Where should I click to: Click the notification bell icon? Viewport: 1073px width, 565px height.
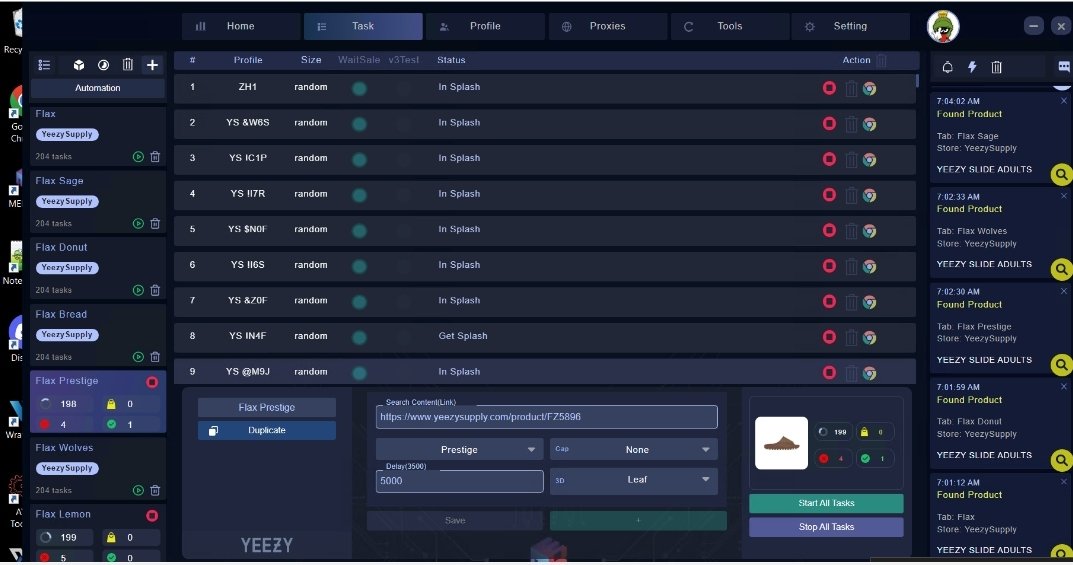pos(948,67)
